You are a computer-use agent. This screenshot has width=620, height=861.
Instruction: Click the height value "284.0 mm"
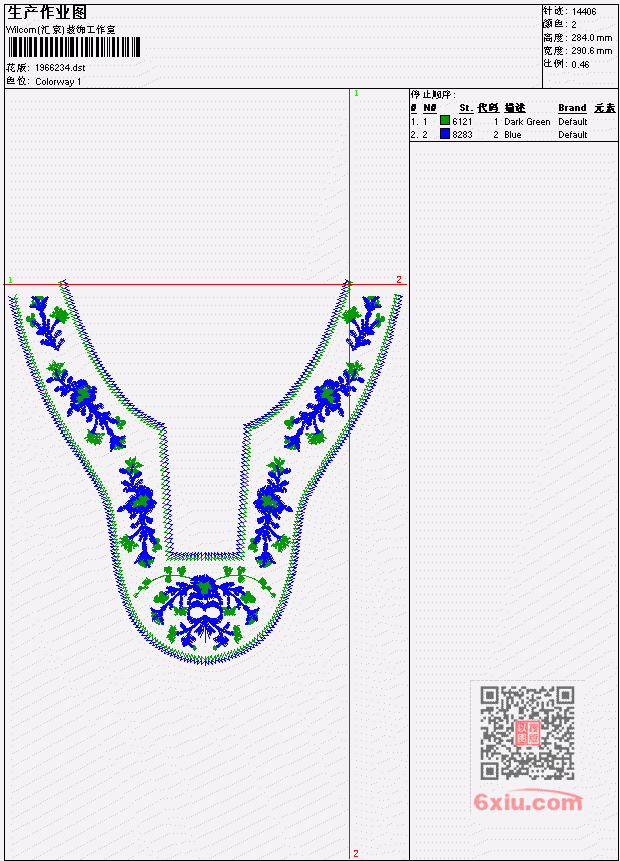pos(591,38)
